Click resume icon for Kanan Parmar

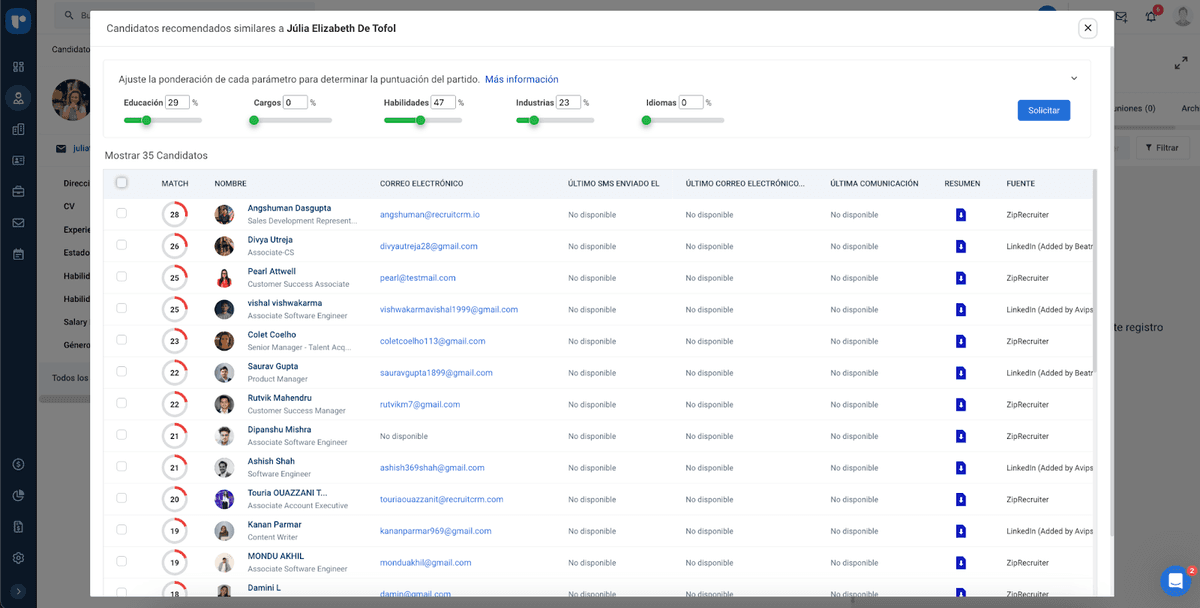(960, 531)
